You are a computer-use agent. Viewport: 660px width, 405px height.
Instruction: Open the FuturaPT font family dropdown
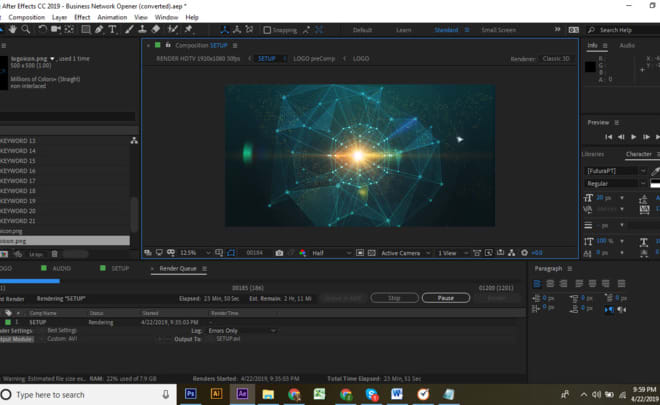(615, 171)
